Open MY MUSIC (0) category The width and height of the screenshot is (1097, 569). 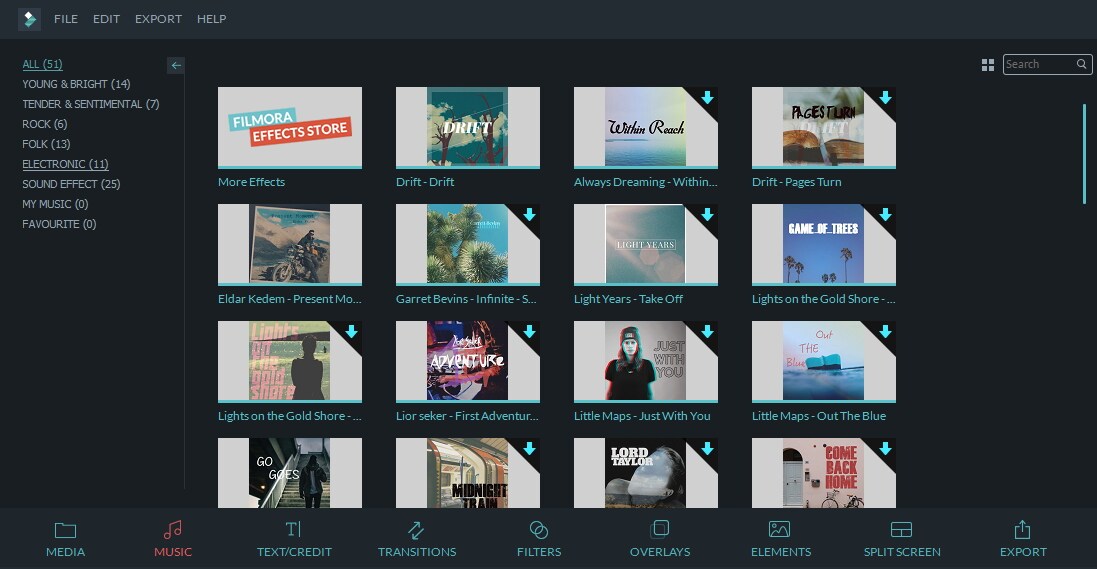coord(55,204)
